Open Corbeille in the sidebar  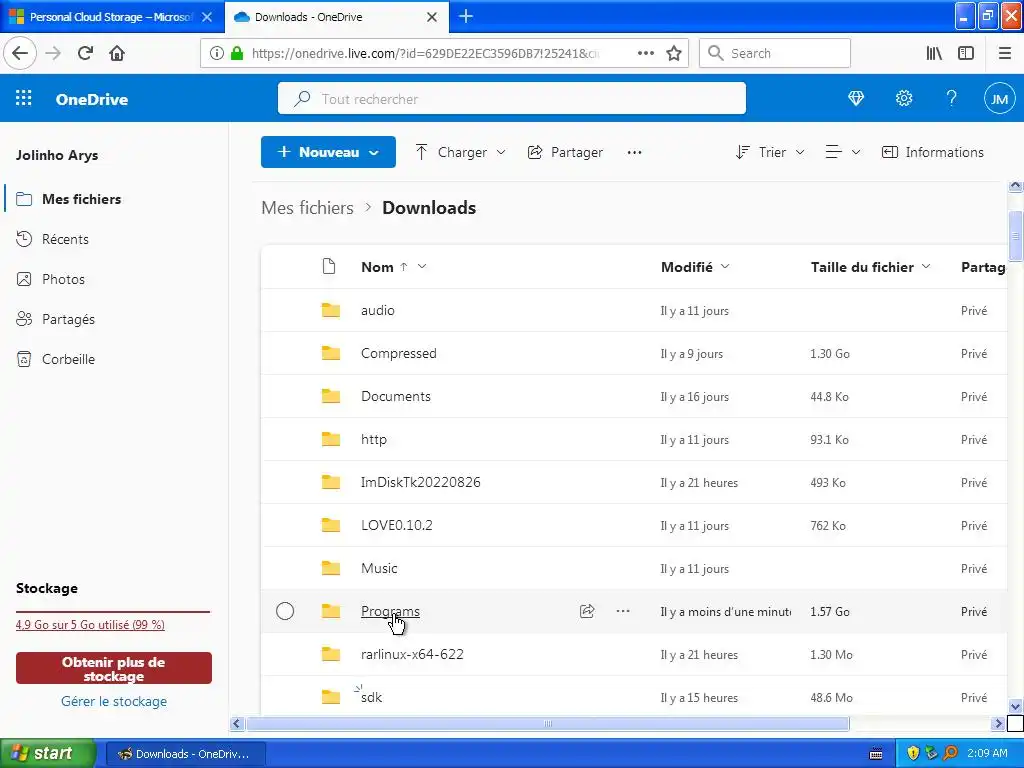tap(68, 359)
